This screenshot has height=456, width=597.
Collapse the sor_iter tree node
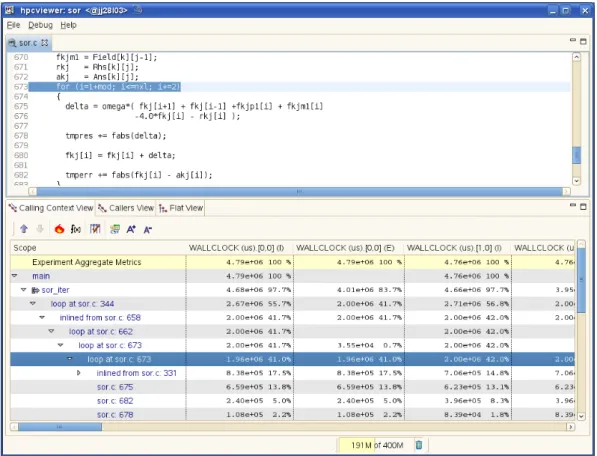point(24,290)
